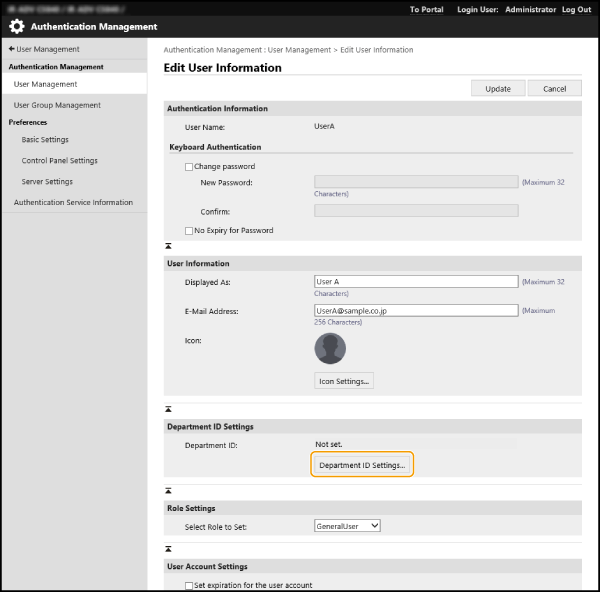
Task: Click collapse arrow below Role Settings
Action: [x=168, y=549]
